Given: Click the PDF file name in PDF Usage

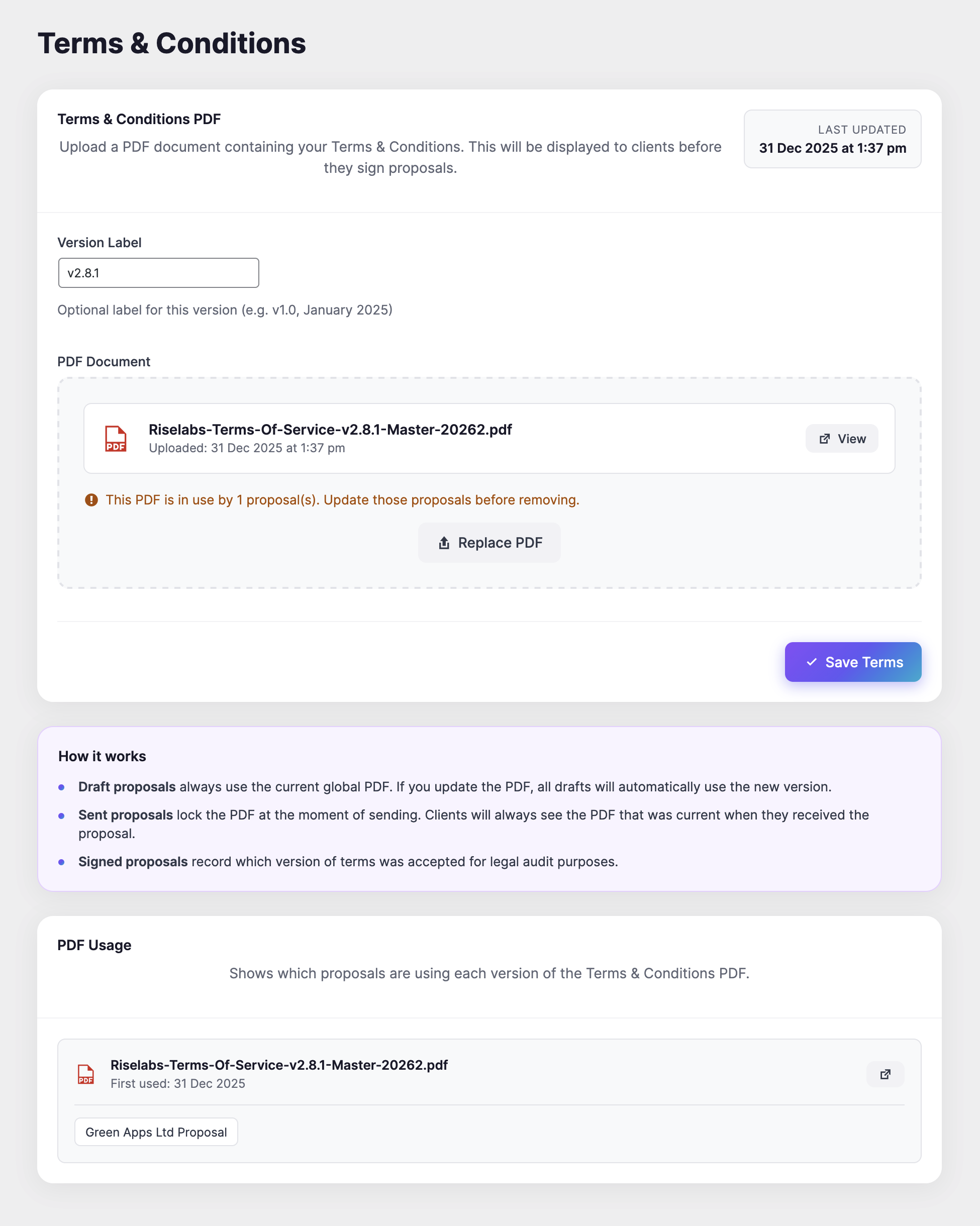Looking at the screenshot, I should 279,1065.
